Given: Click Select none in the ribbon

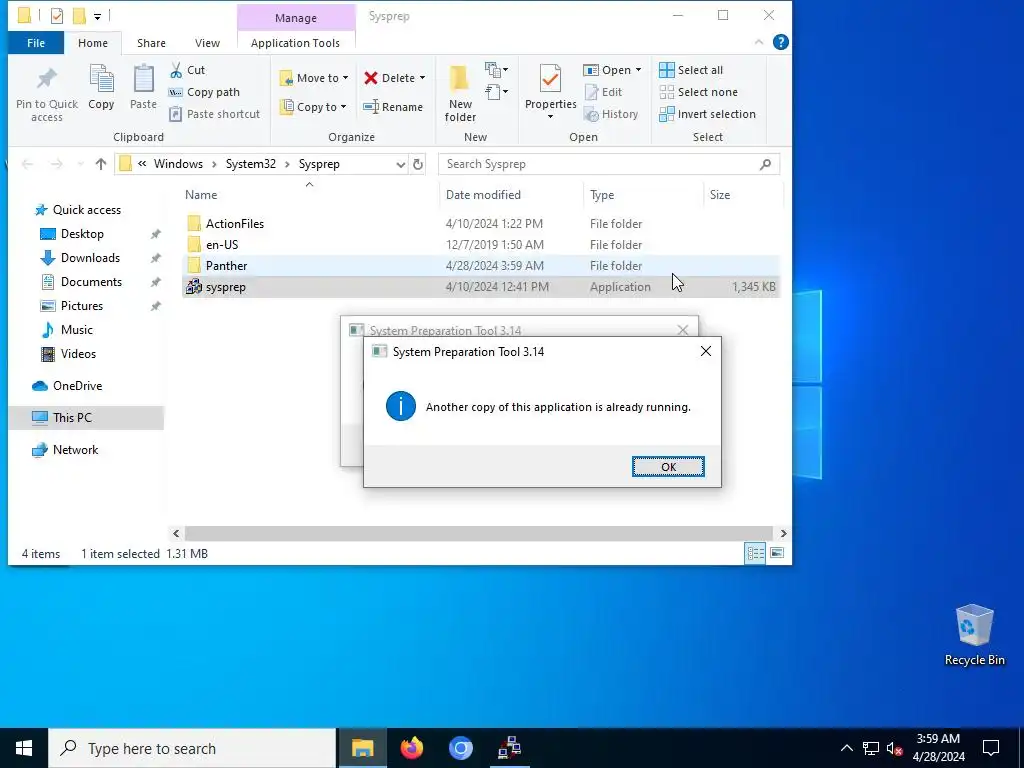Looking at the screenshot, I should [x=698, y=92].
